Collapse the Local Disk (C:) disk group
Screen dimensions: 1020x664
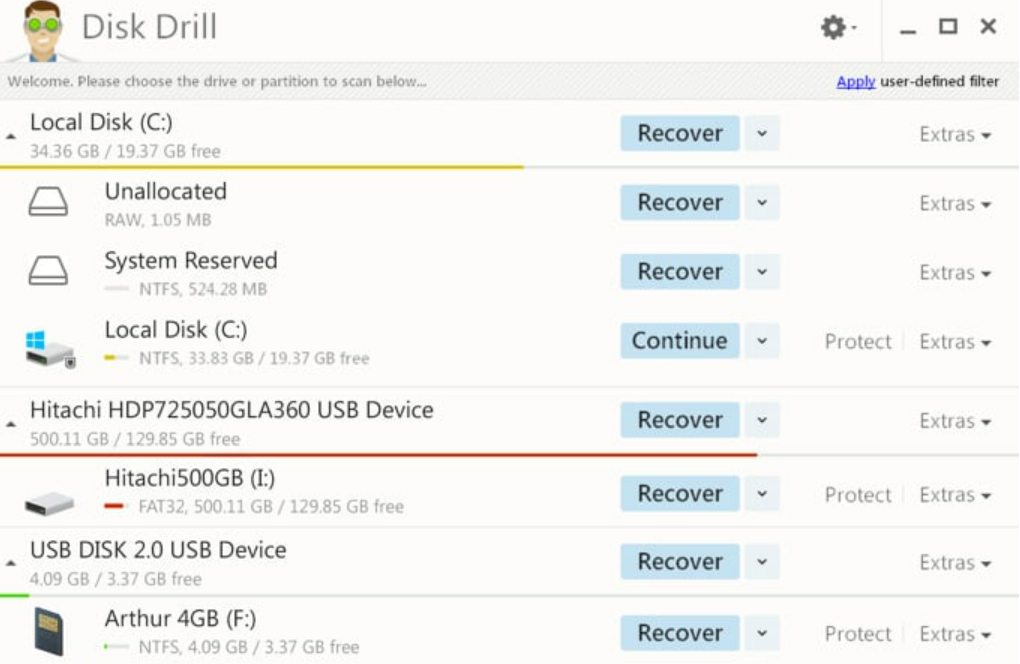(x=11, y=136)
